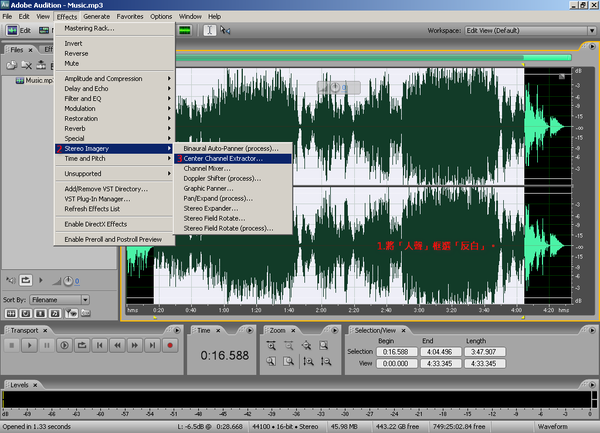The width and height of the screenshot is (600, 433).
Task: Select Stereo Expander menu entry
Action: 233,208
